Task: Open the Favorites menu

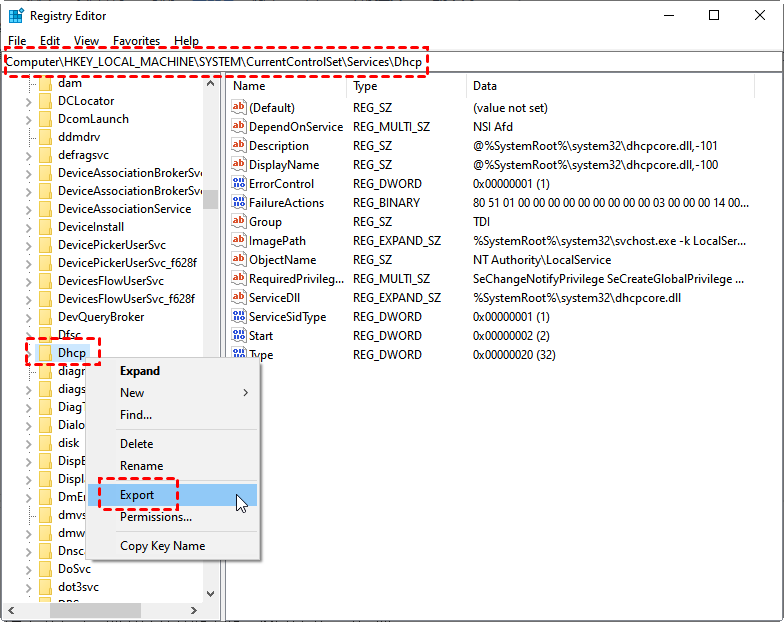Action: pos(136,41)
